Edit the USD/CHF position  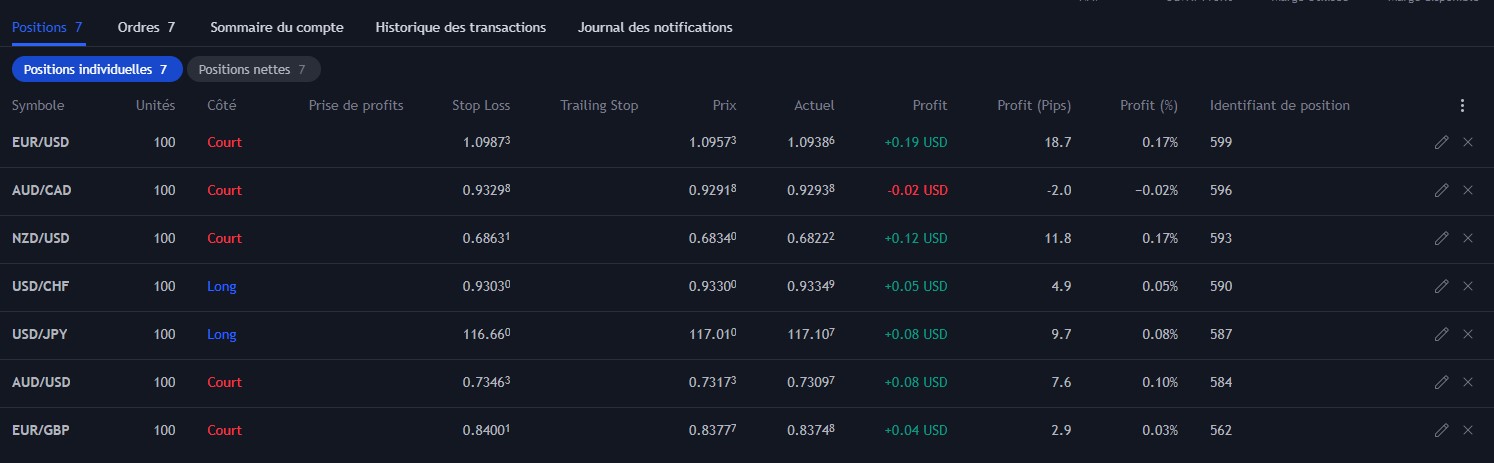[x=1441, y=286]
